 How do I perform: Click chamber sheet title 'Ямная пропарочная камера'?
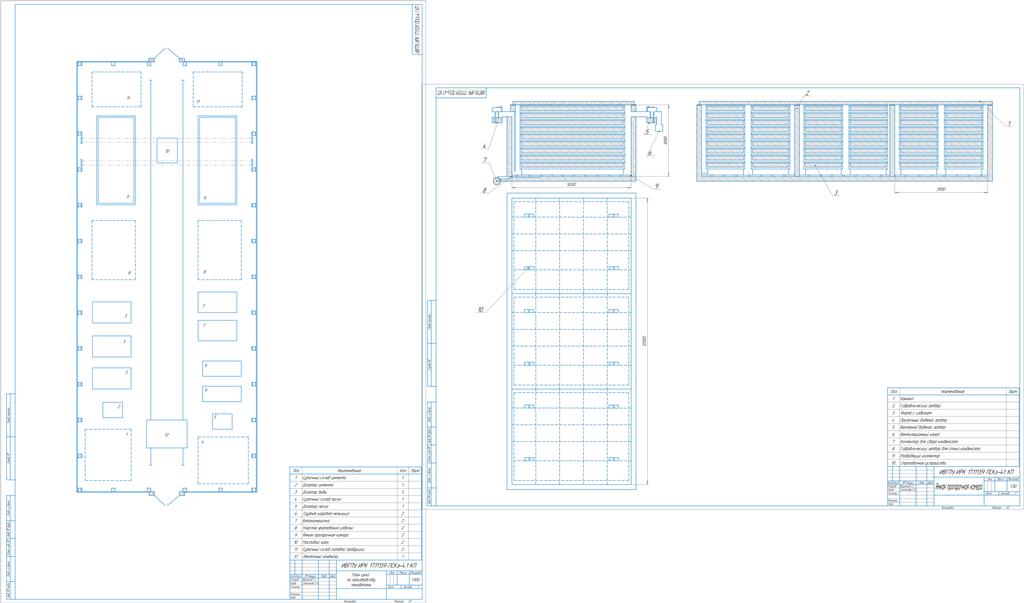(959, 487)
